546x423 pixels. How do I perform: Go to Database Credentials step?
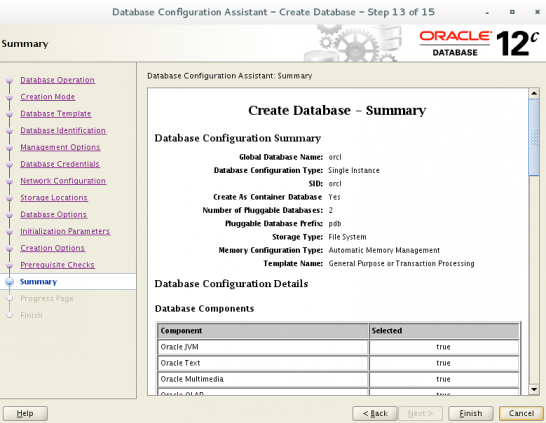tap(60, 164)
